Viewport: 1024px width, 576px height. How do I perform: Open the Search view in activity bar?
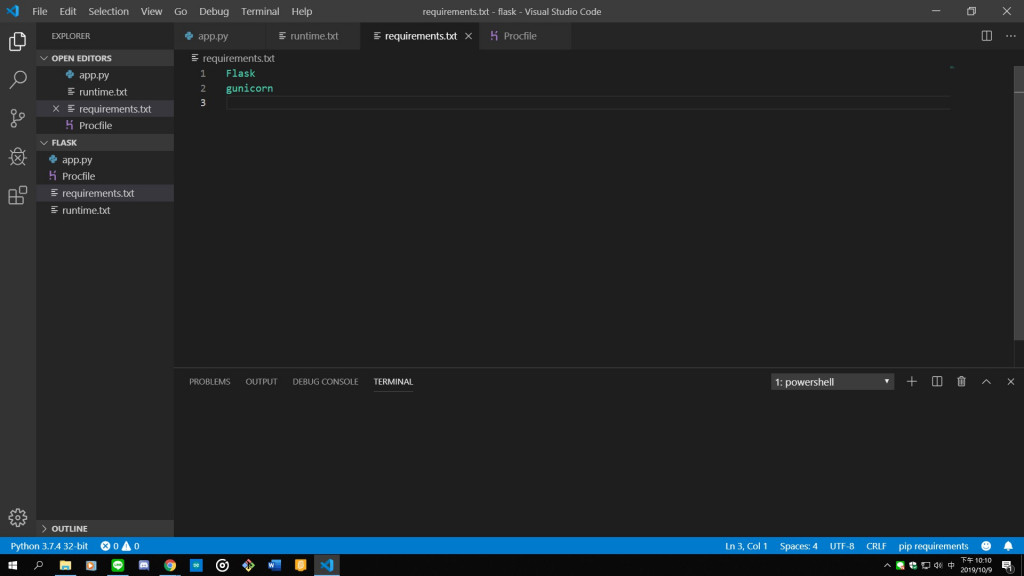pos(18,80)
